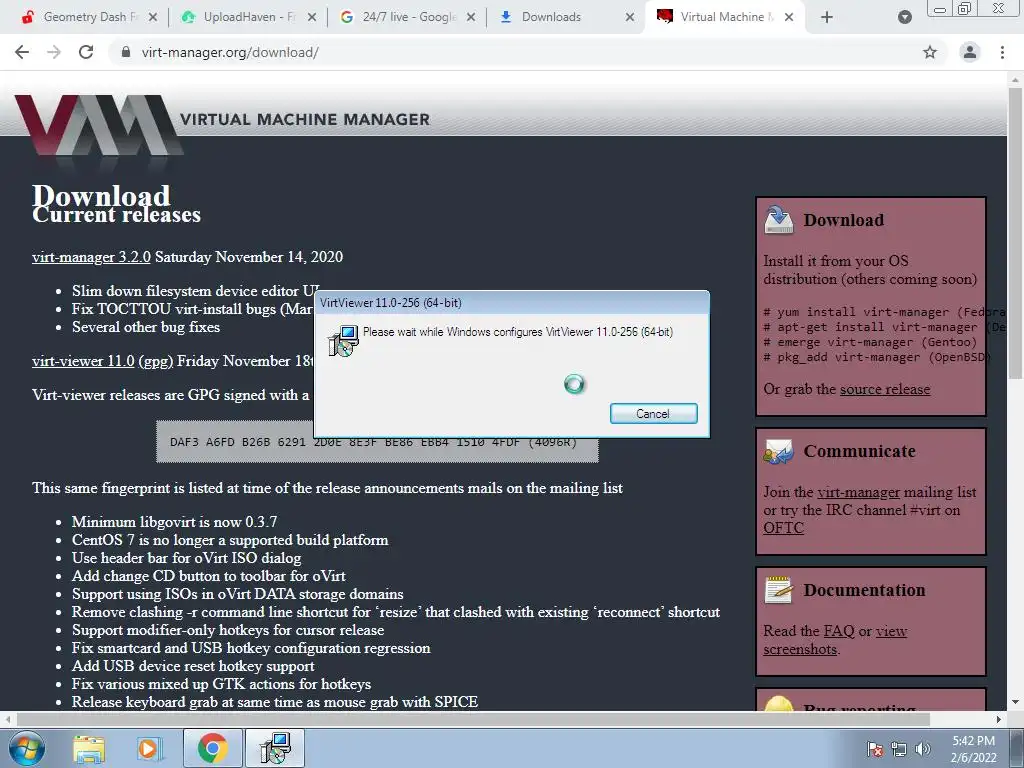Click the padlock site info icon
The image size is (1024, 768).
pos(126,52)
